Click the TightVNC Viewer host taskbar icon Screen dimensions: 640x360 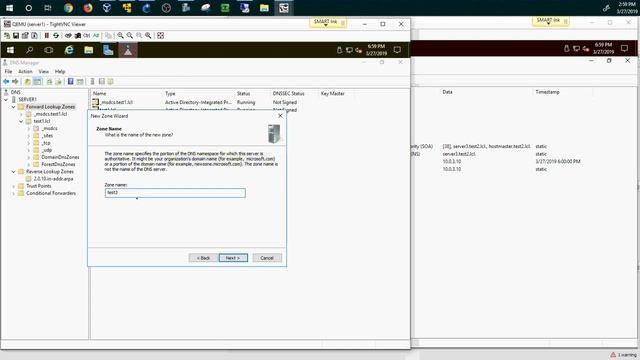(284, 8)
